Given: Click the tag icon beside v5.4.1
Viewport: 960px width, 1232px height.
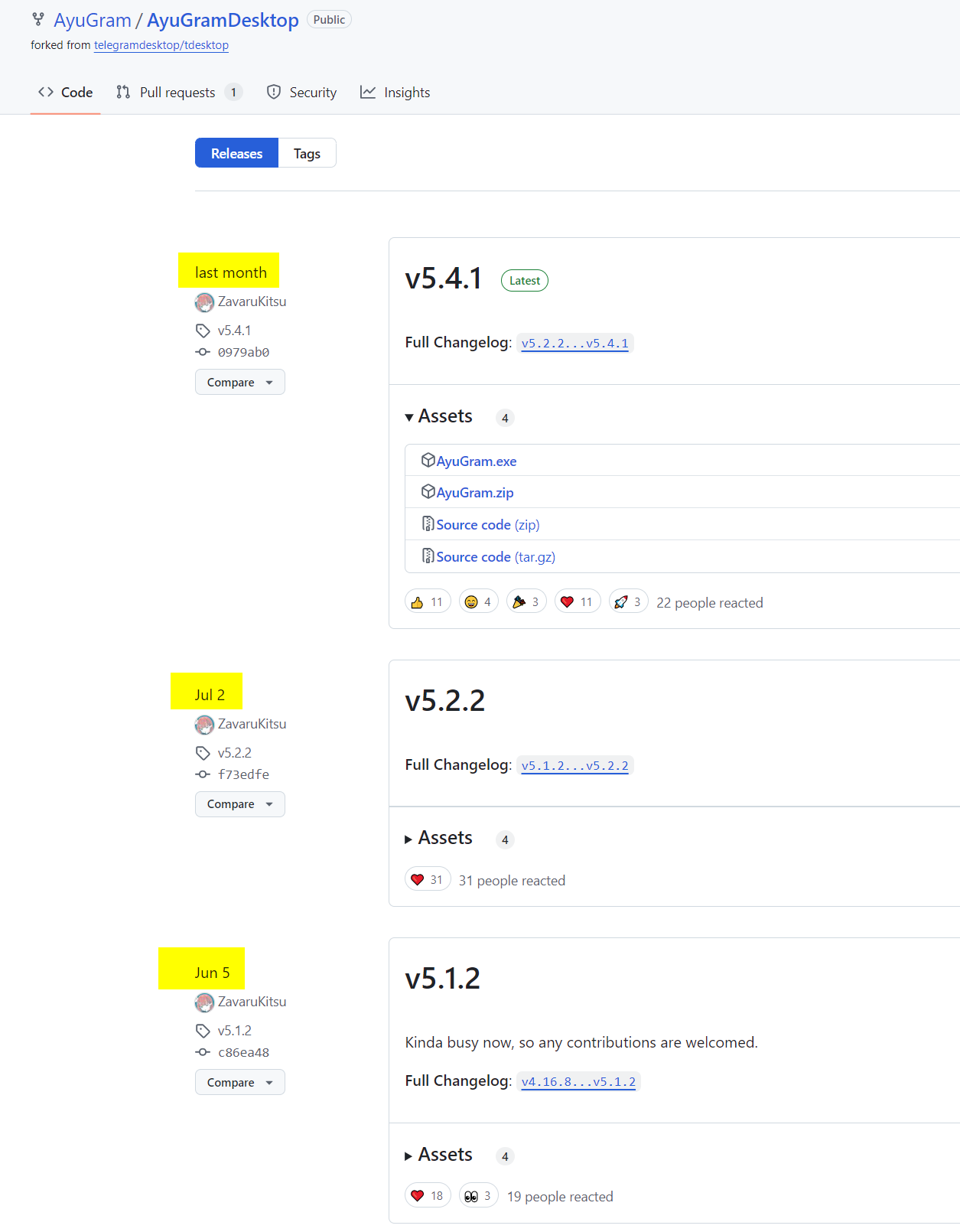Looking at the screenshot, I should click(203, 331).
